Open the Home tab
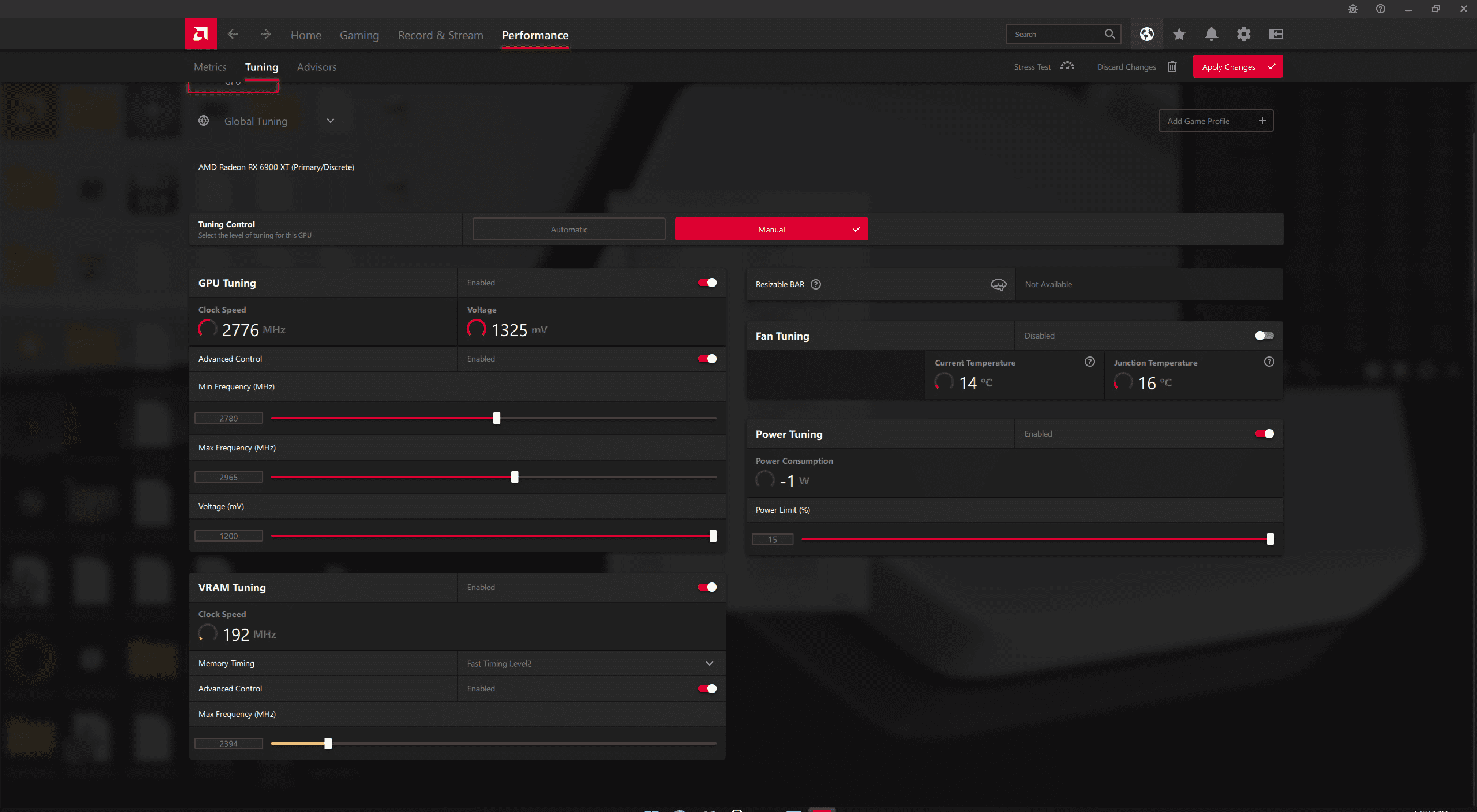Viewport: 1477px width, 812px height. point(306,35)
